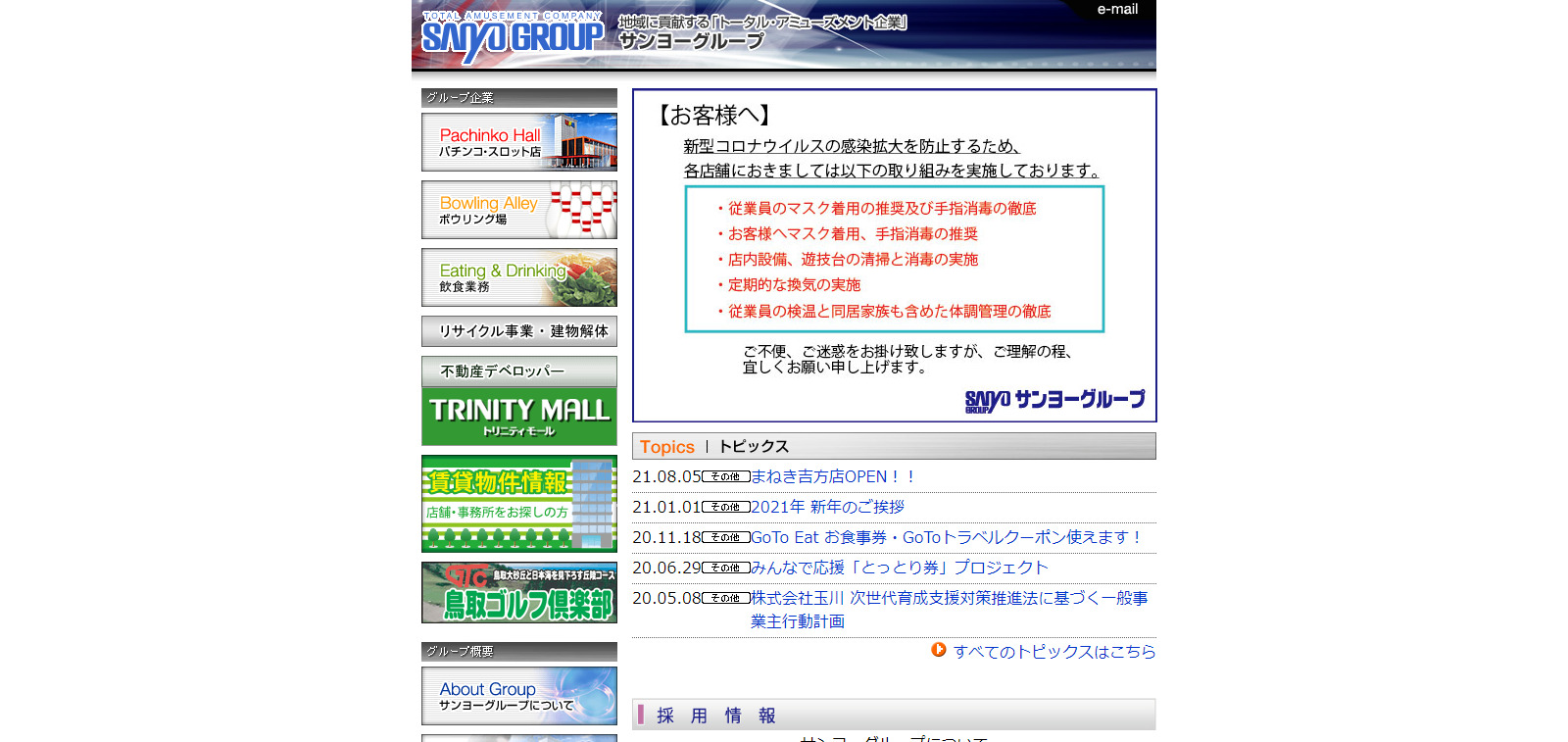Screen dimensions: 1568x742
Task: Click the SANYO GROUP logo
Action: click(x=513, y=37)
